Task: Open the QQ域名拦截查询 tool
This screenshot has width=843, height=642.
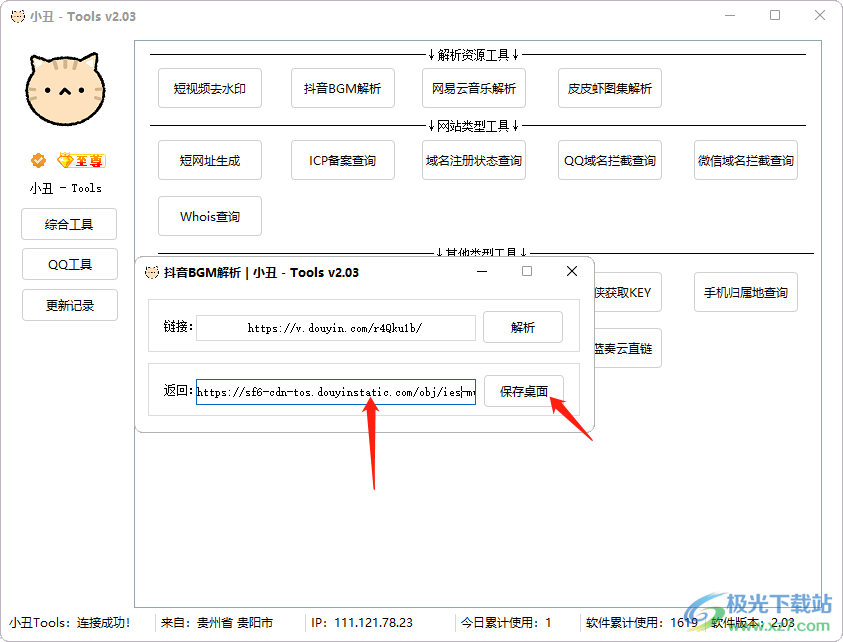Action: [610, 160]
